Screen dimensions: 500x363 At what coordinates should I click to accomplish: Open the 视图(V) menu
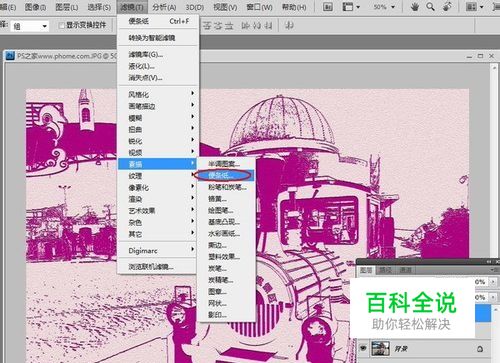point(225,7)
